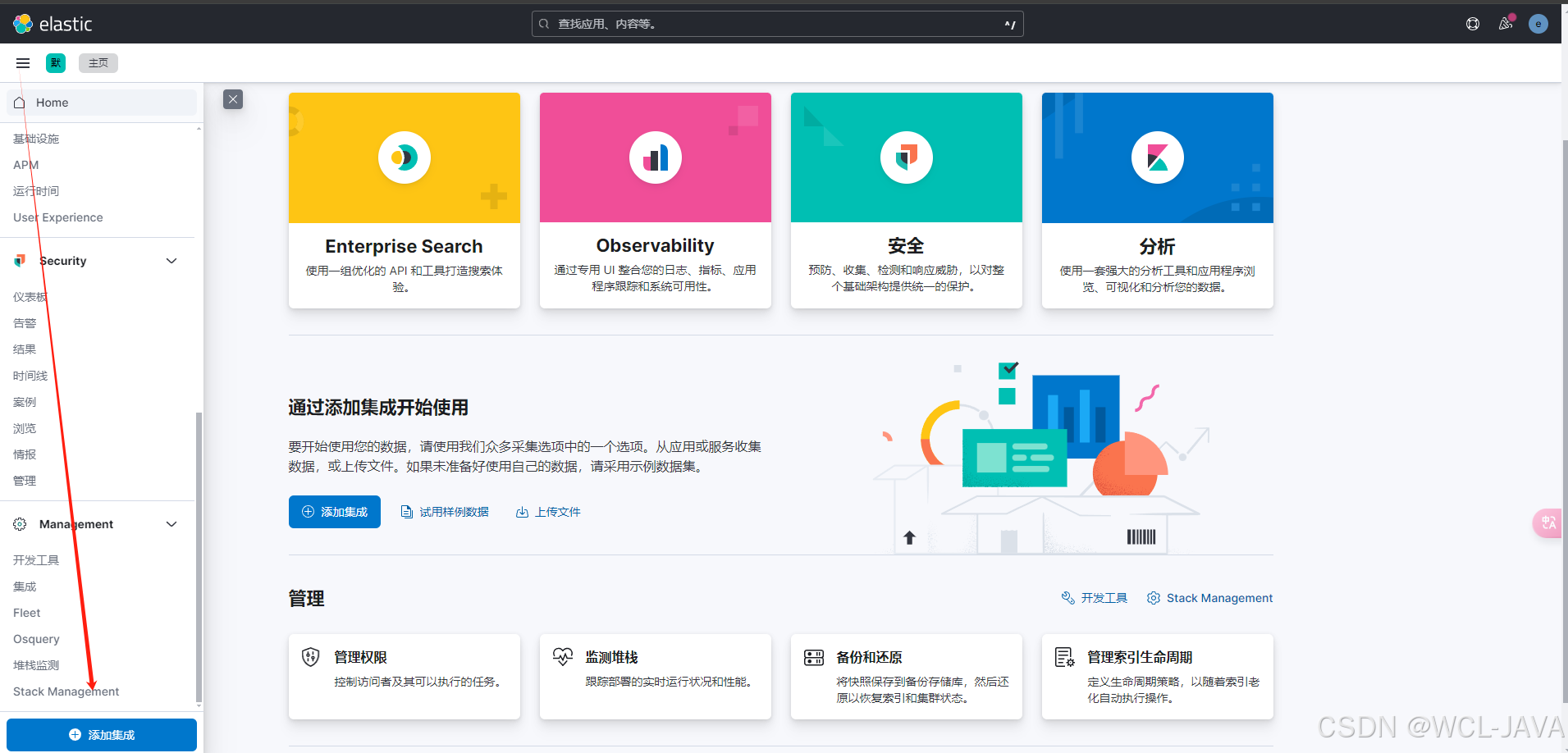Open the 监测堆栈 card title
Image resolution: width=1568 pixels, height=753 pixels.
point(611,657)
